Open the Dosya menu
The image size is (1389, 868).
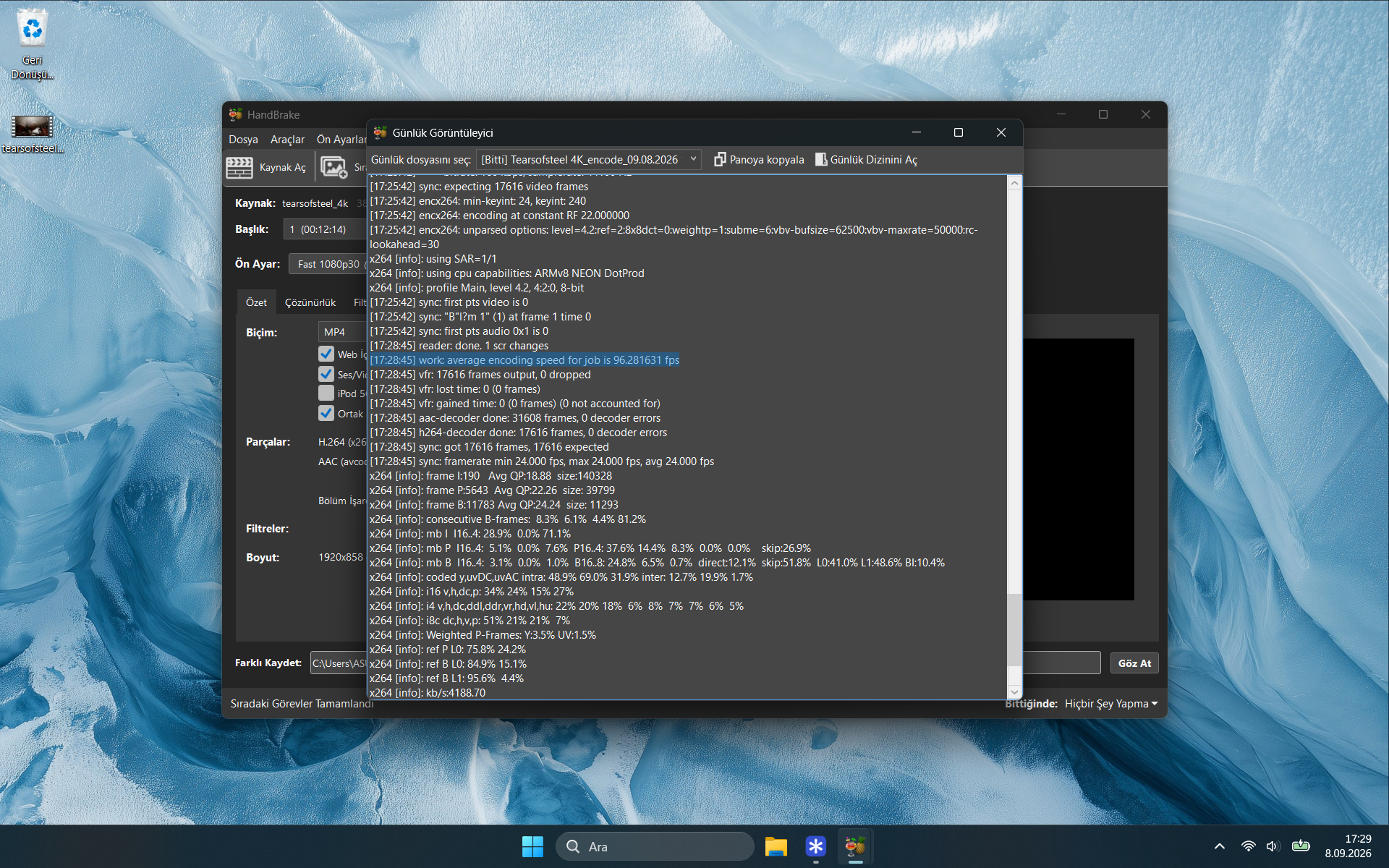tap(243, 139)
